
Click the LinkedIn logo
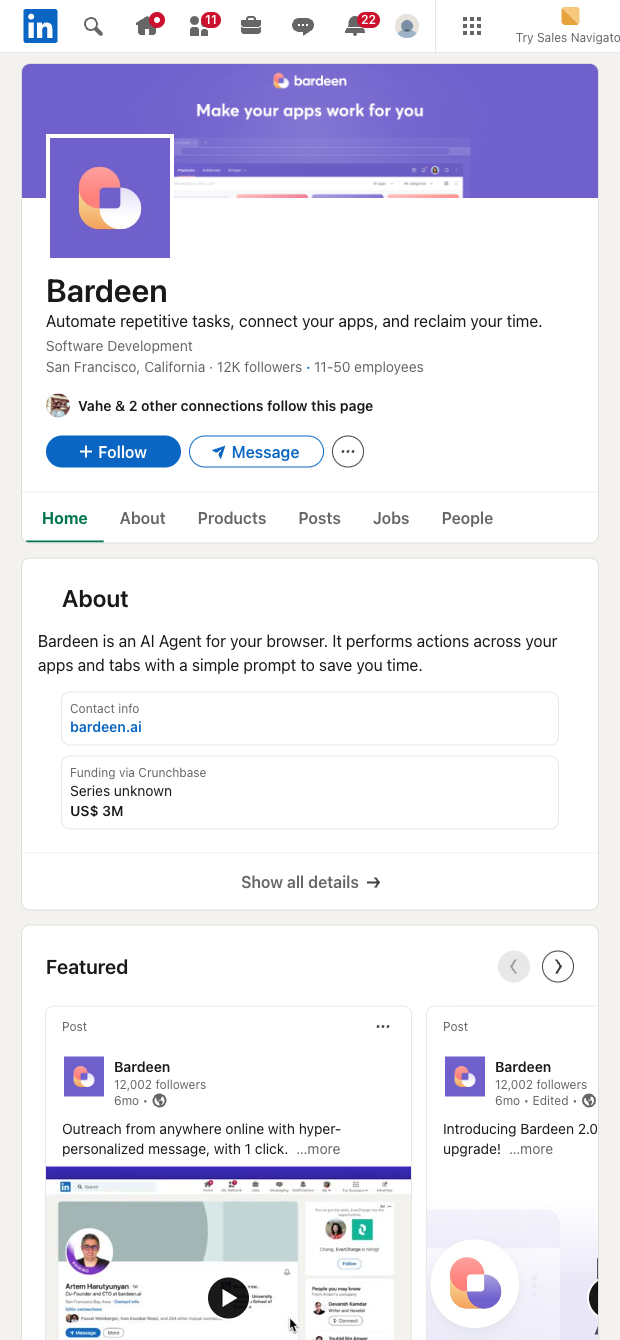(x=40, y=26)
